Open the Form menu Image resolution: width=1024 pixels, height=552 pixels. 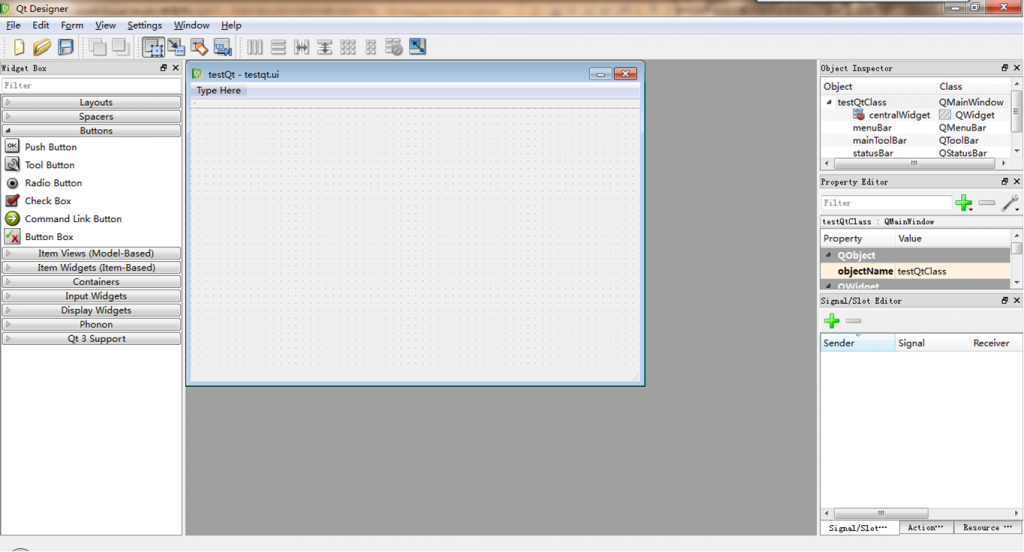point(72,25)
